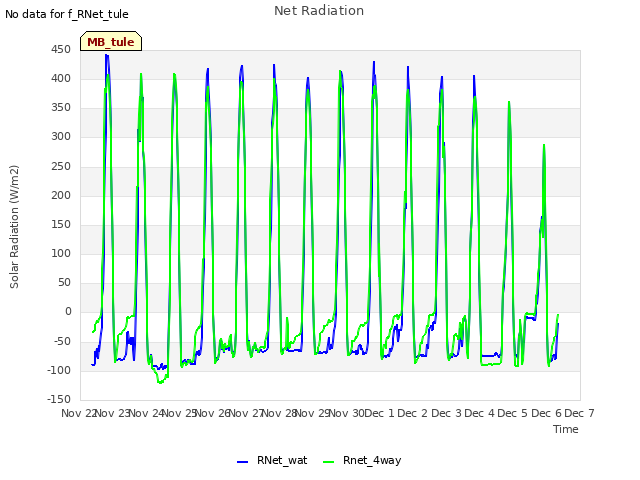Click the Dec 2 x-axis date label
This screenshot has height=480, width=640.
coord(413,413)
